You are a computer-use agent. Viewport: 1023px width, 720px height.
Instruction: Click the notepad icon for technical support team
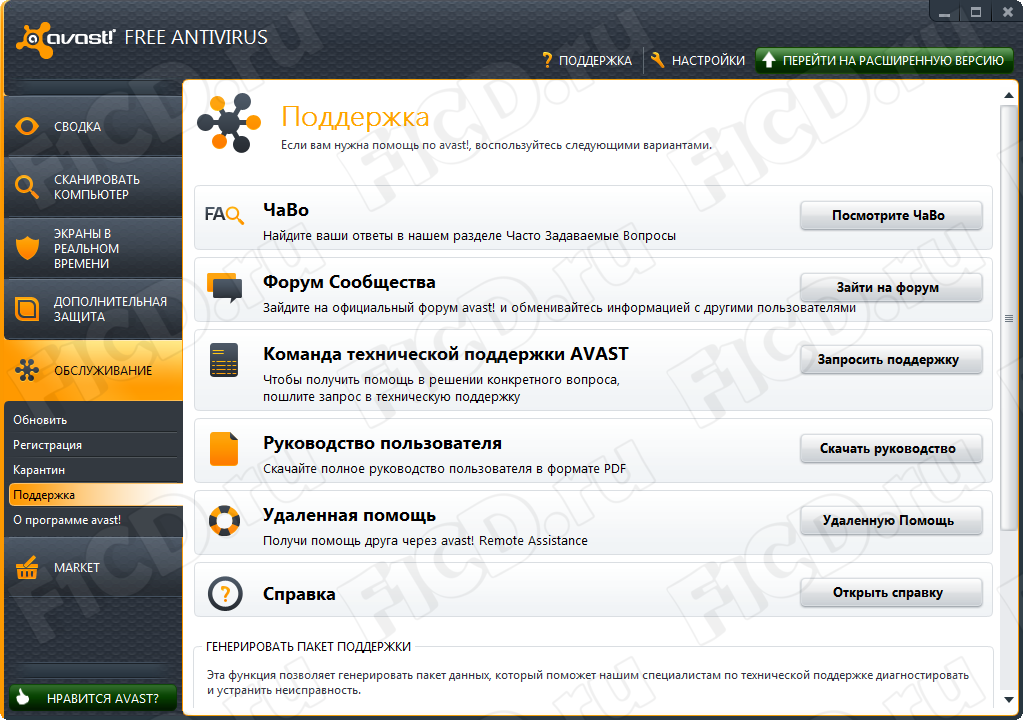[224, 360]
